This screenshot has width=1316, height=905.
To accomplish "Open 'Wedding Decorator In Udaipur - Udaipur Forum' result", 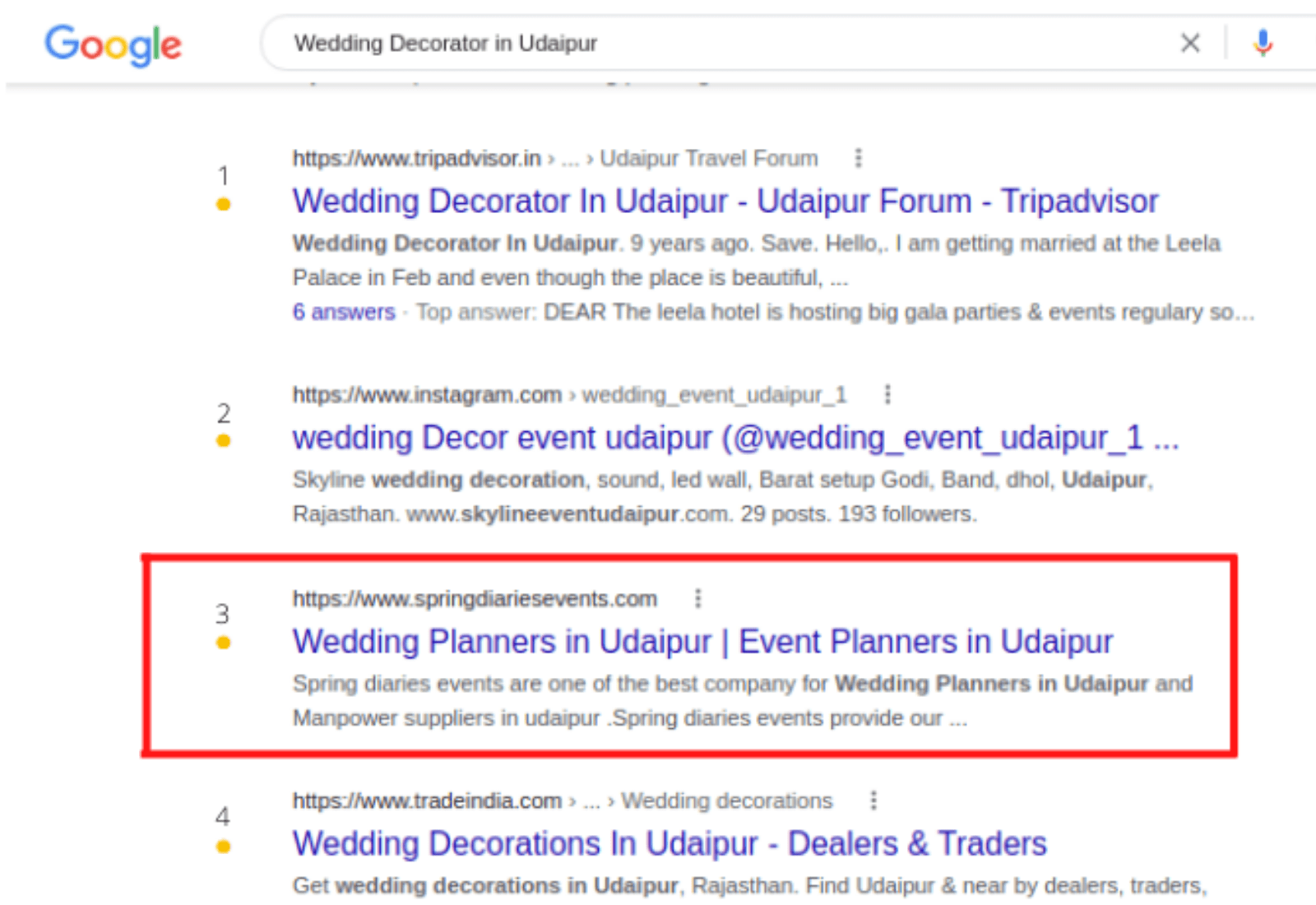I will pos(725,202).
